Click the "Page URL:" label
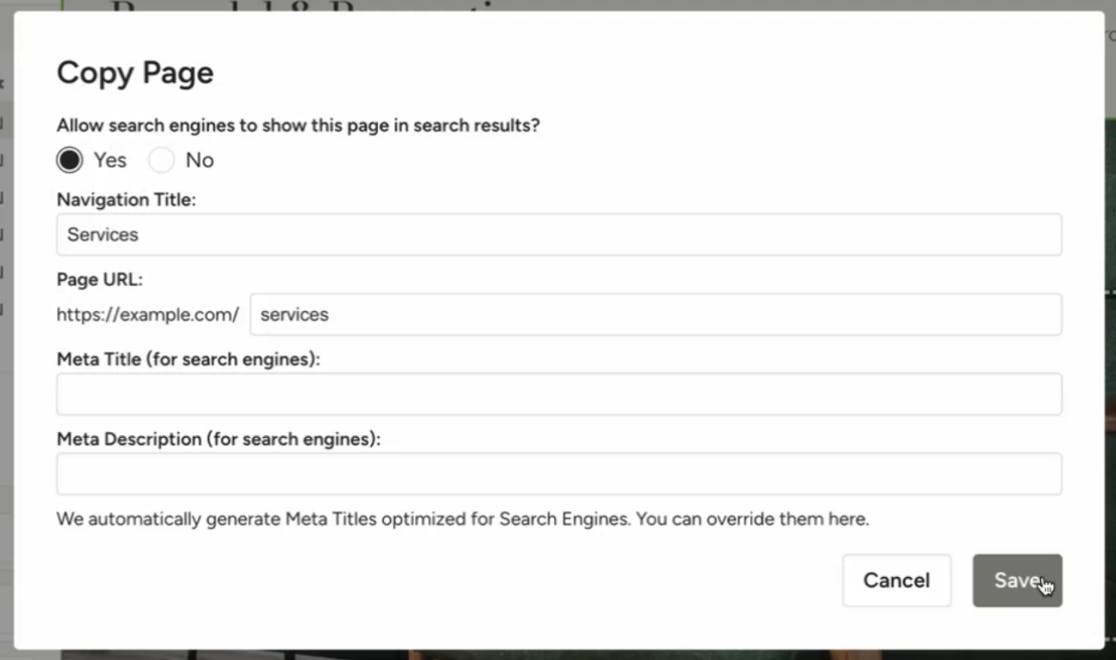The image size is (1116, 660). click(x=99, y=280)
